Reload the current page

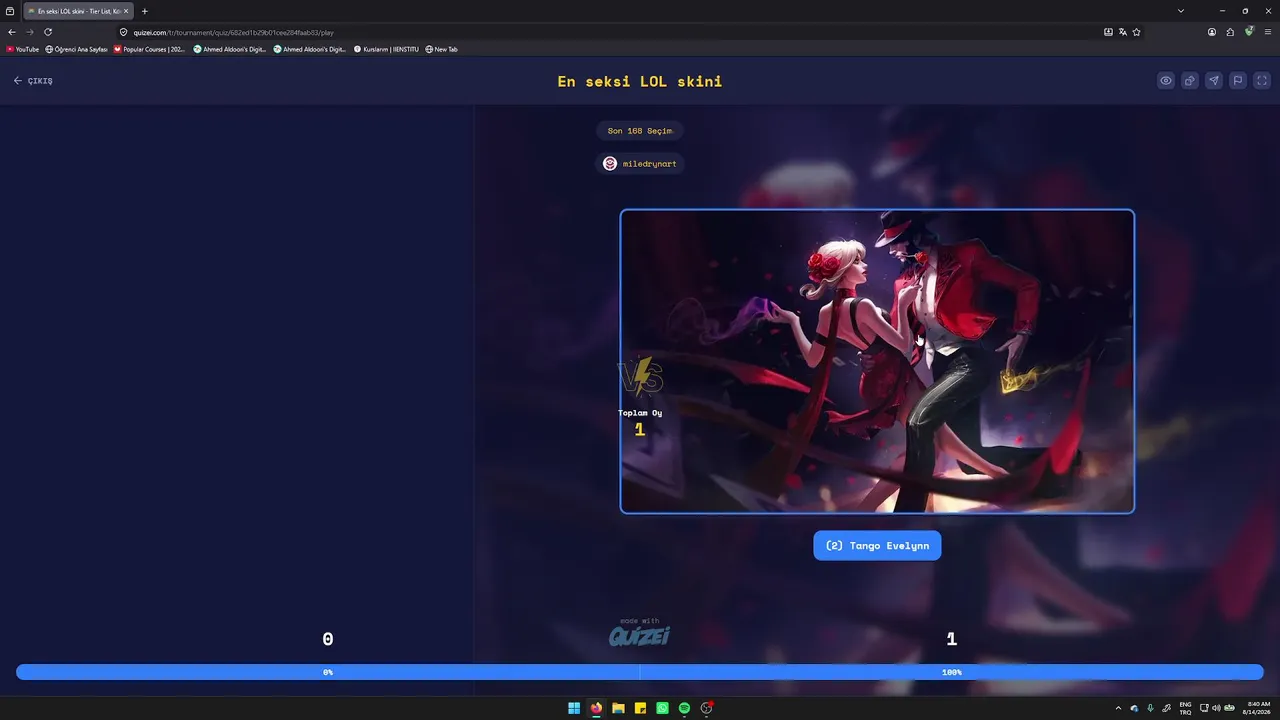tap(48, 32)
